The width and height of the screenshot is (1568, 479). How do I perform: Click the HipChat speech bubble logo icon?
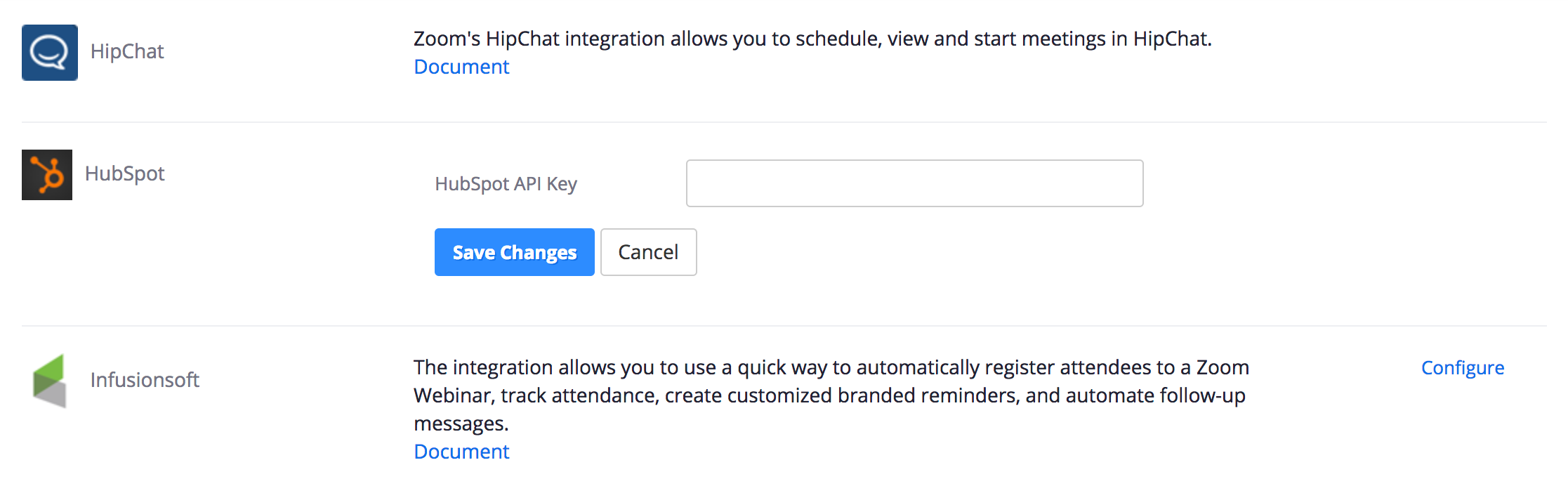pyautogui.click(x=49, y=52)
